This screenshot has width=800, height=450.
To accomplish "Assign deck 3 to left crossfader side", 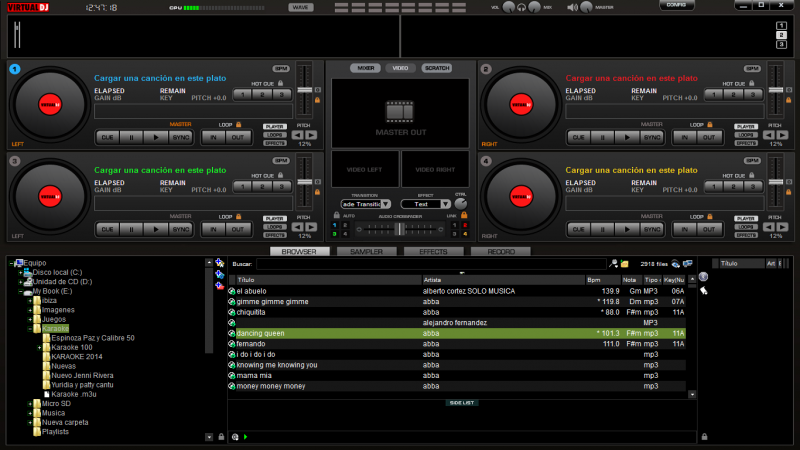I will click(335, 234).
